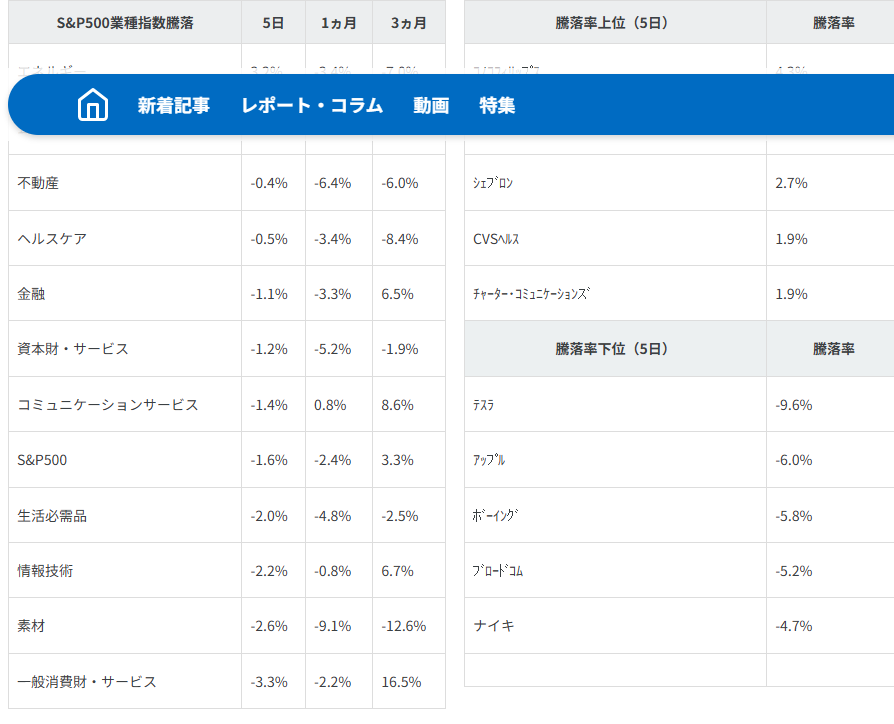Select 一般消費財・サービス in the sector table
Image resolution: width=894 pixels, height=724 pixels.
87,682
